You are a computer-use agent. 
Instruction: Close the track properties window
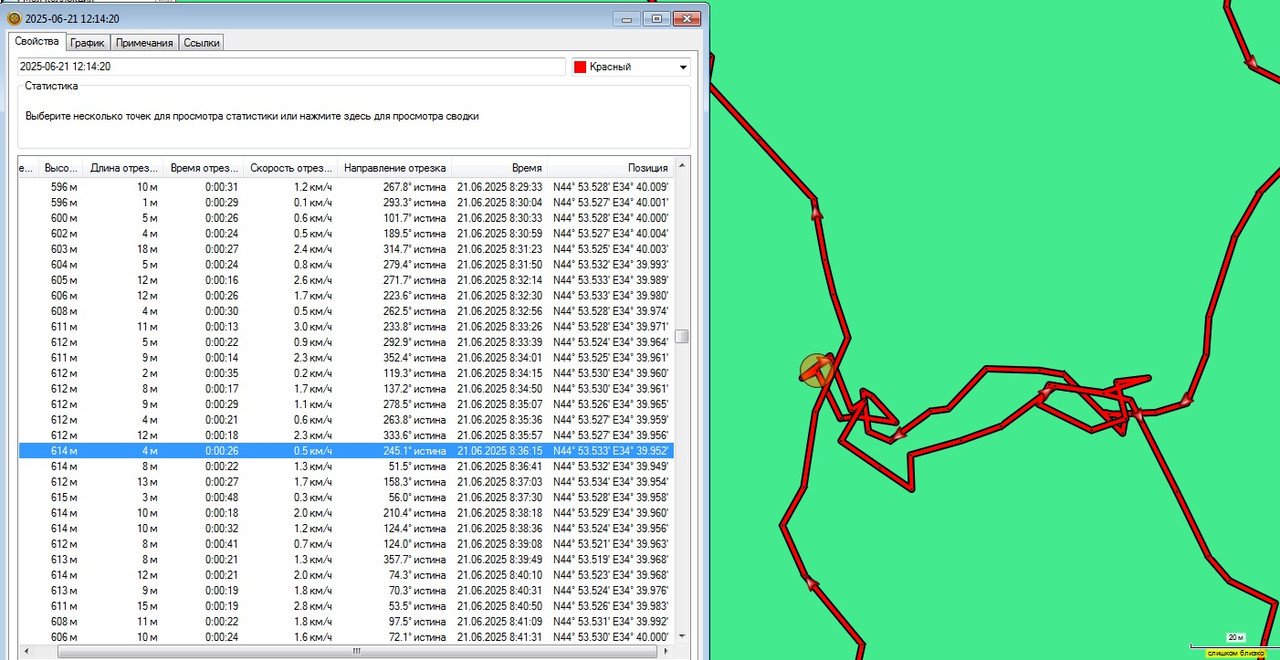point(686,18)
